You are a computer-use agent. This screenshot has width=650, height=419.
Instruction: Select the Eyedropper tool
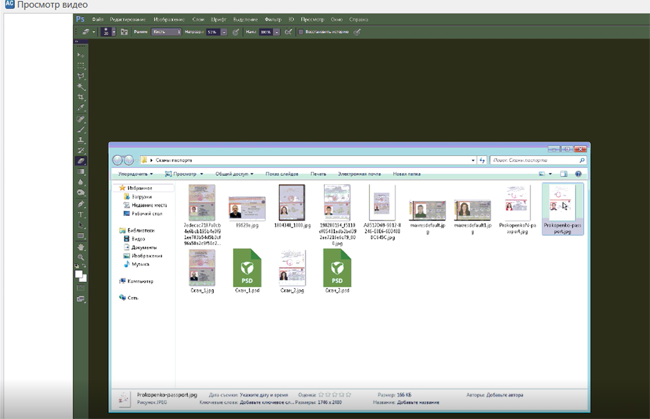point(80,108)
